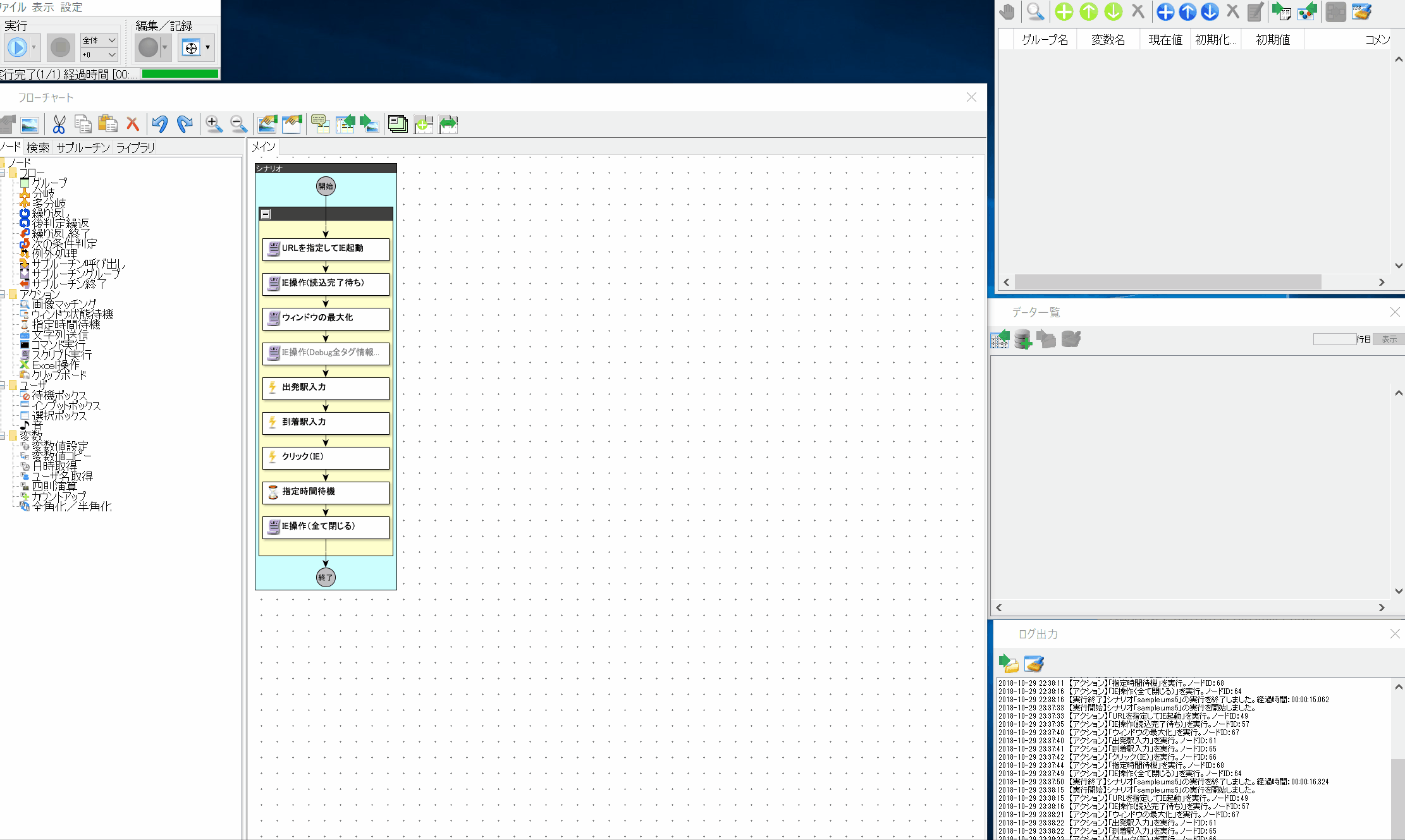The width and height of the screenshot is (1405, 840).
Task: Click the variable edit icon in the variable panel
Action: point(1256,11)
